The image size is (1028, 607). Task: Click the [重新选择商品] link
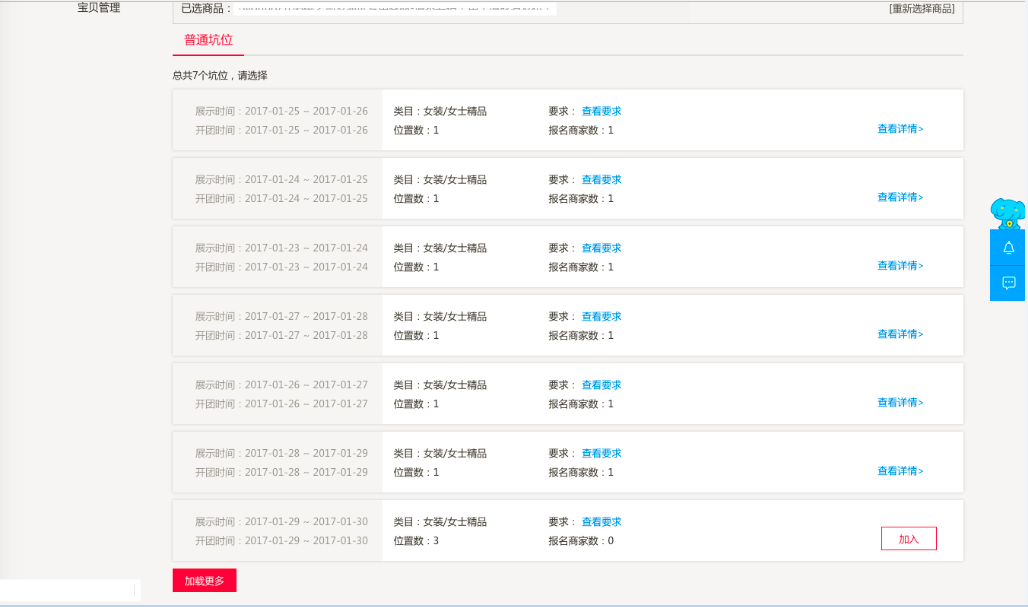click(x=921, y=9)
